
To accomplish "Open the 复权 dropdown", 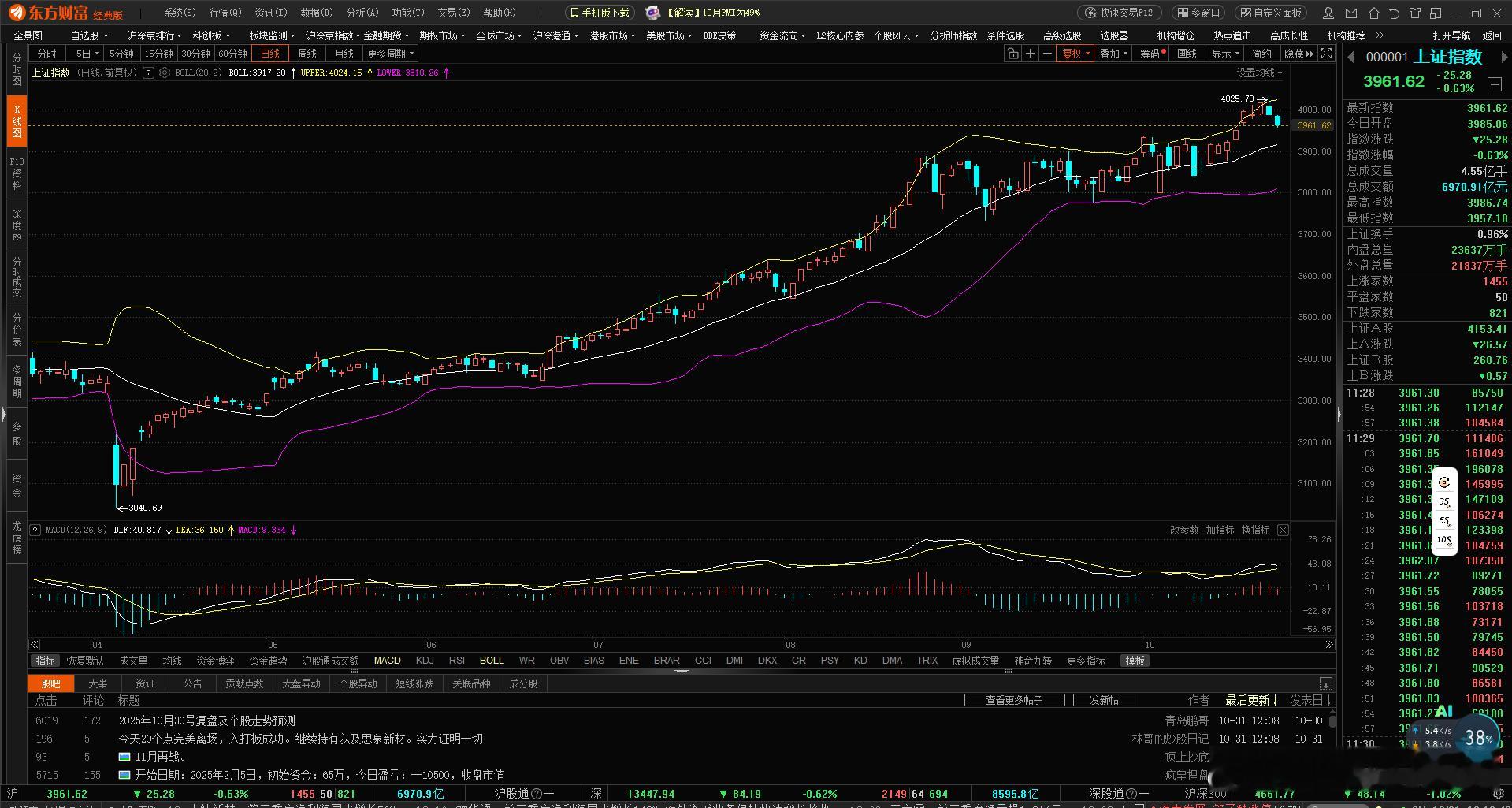I will click(1075, 54).
